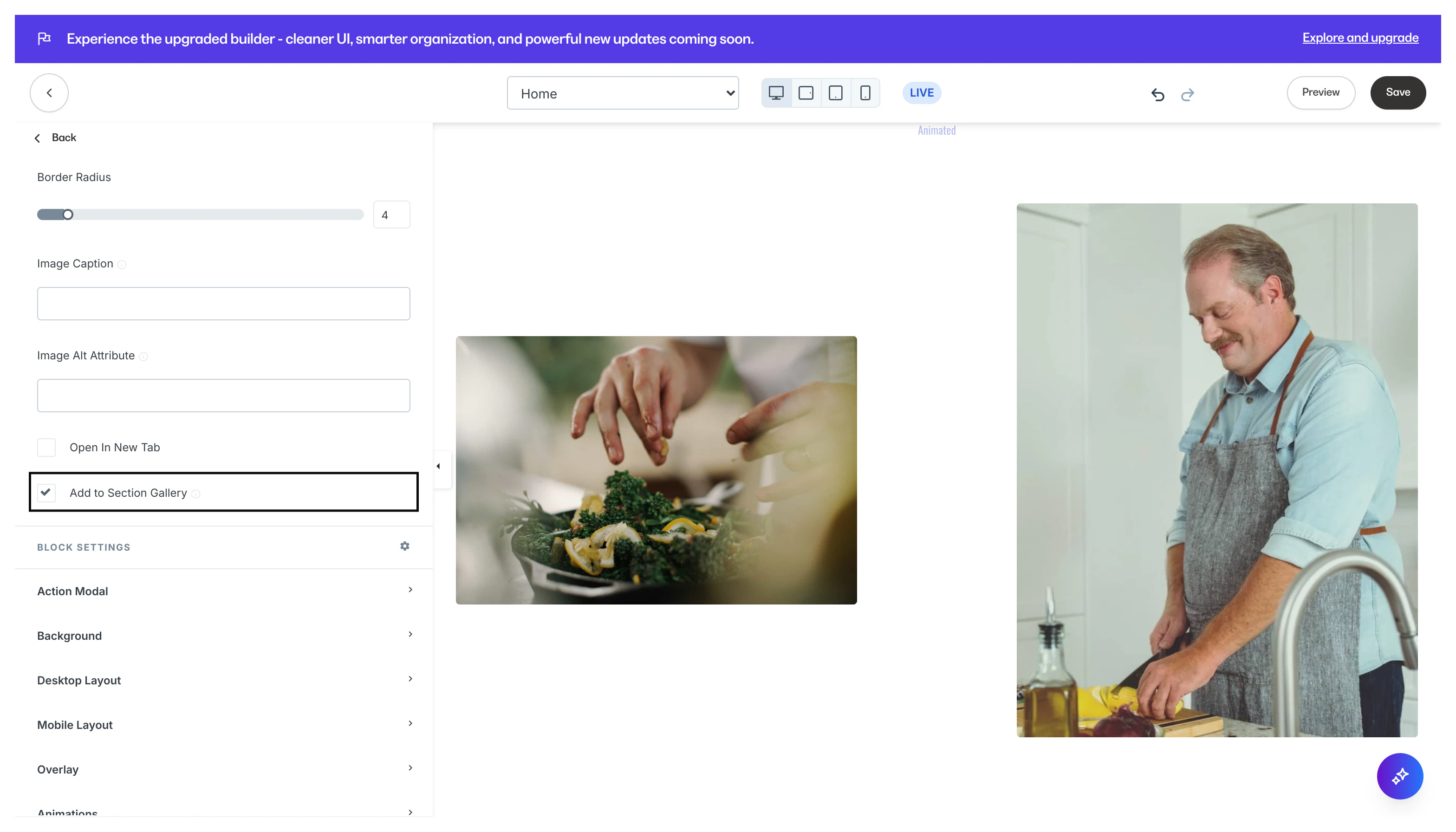The width and height of the screenshot is (1456, 832).
Task: Open the Block Settings gear icon
Action: click(x=404, y=546)
